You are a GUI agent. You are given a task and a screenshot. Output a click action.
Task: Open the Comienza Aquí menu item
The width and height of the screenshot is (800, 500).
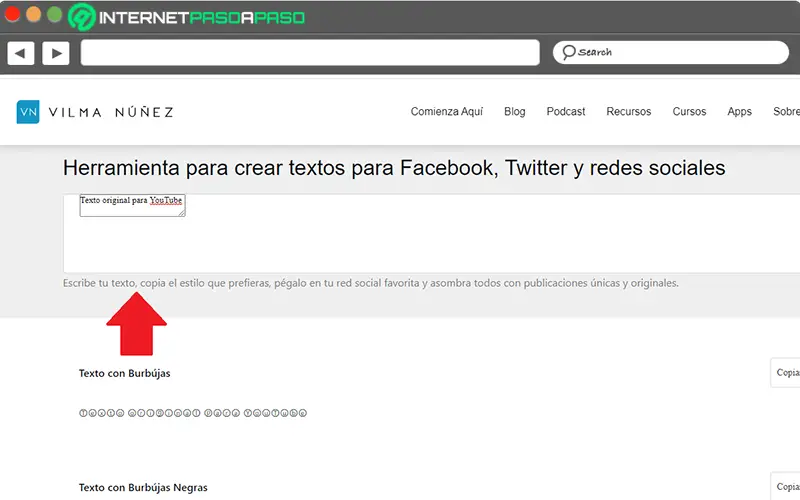(x=446, y=112)
